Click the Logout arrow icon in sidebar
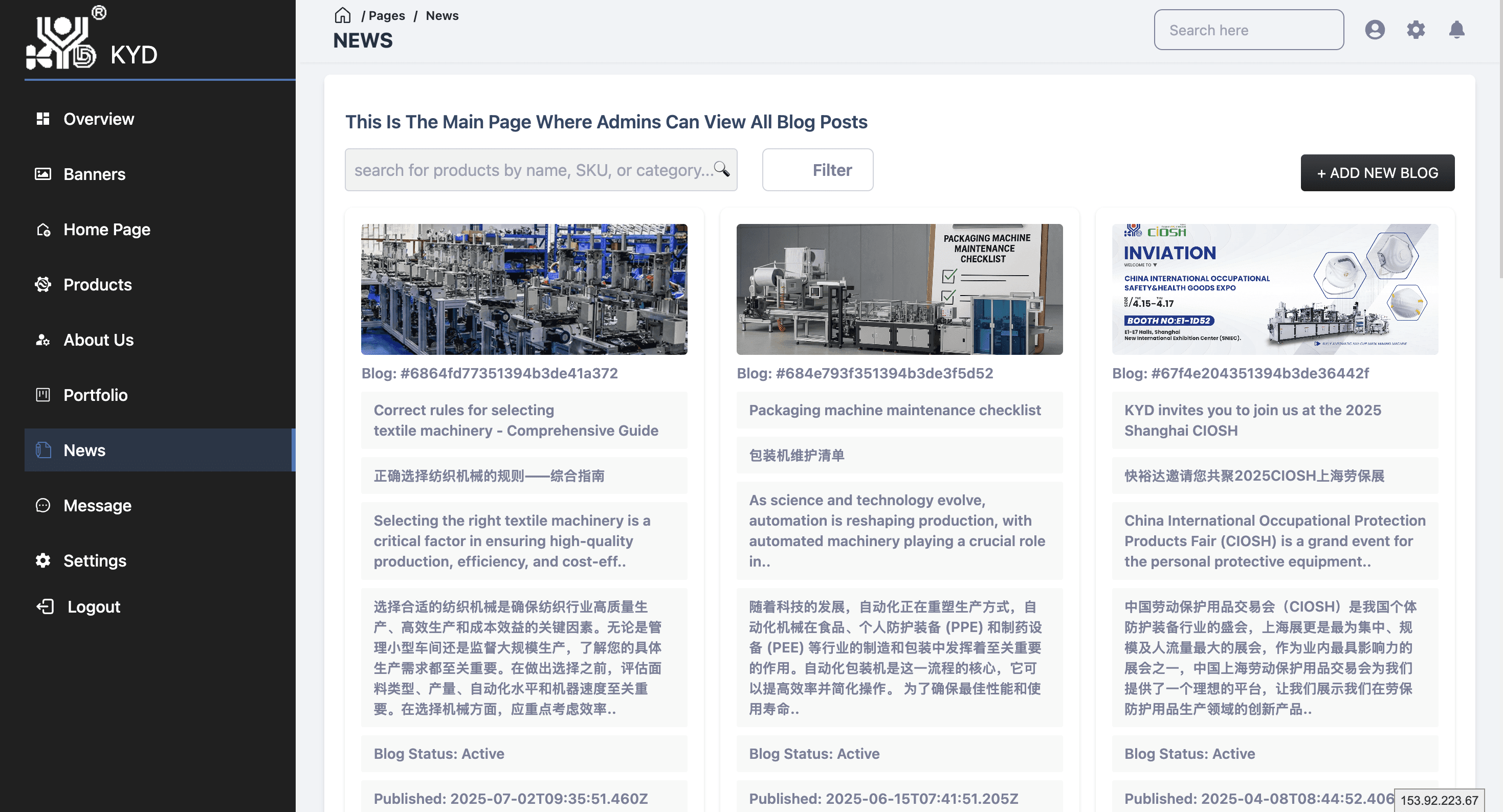 pyautogui.click(x=45, y=606)
